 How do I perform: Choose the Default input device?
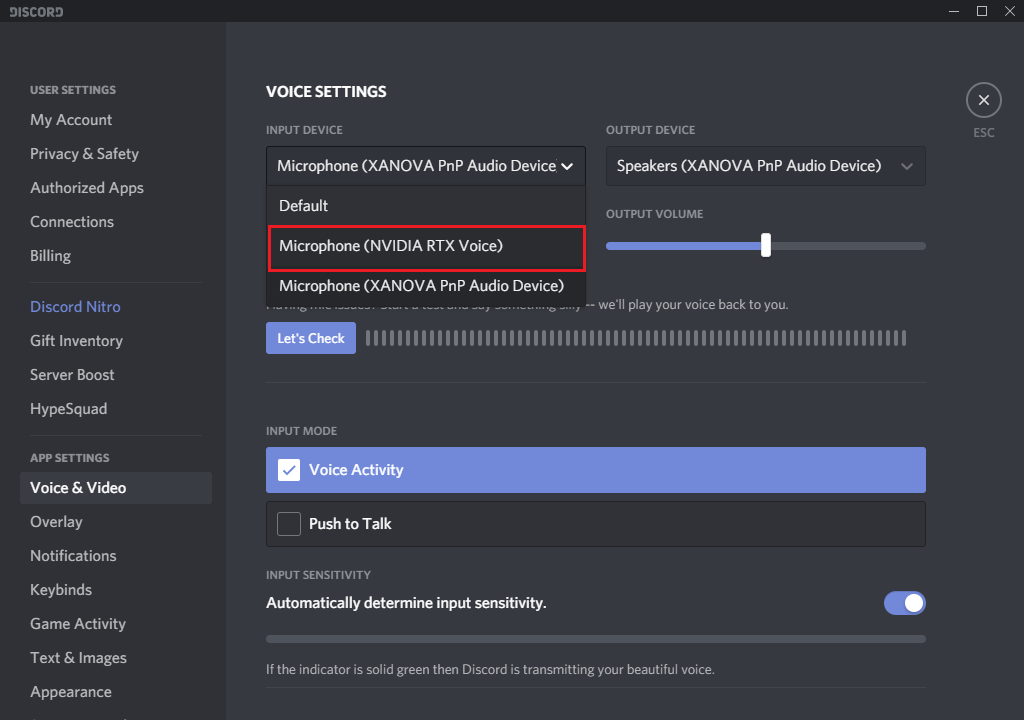tap(426, 206)
